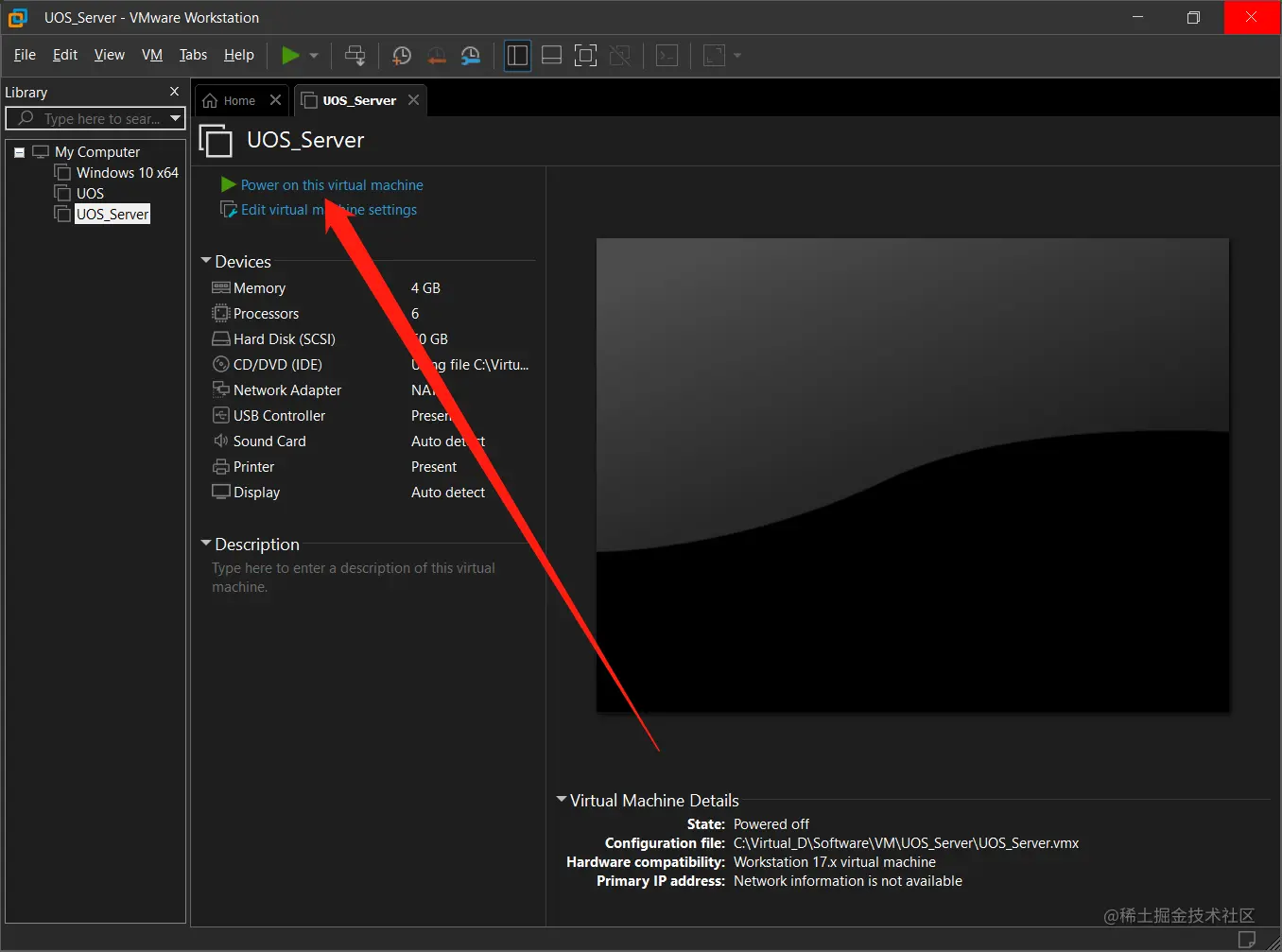The height and width of the screenshot is (952, 1282).
Task: Open the Processors device entry
Action: 266,314
